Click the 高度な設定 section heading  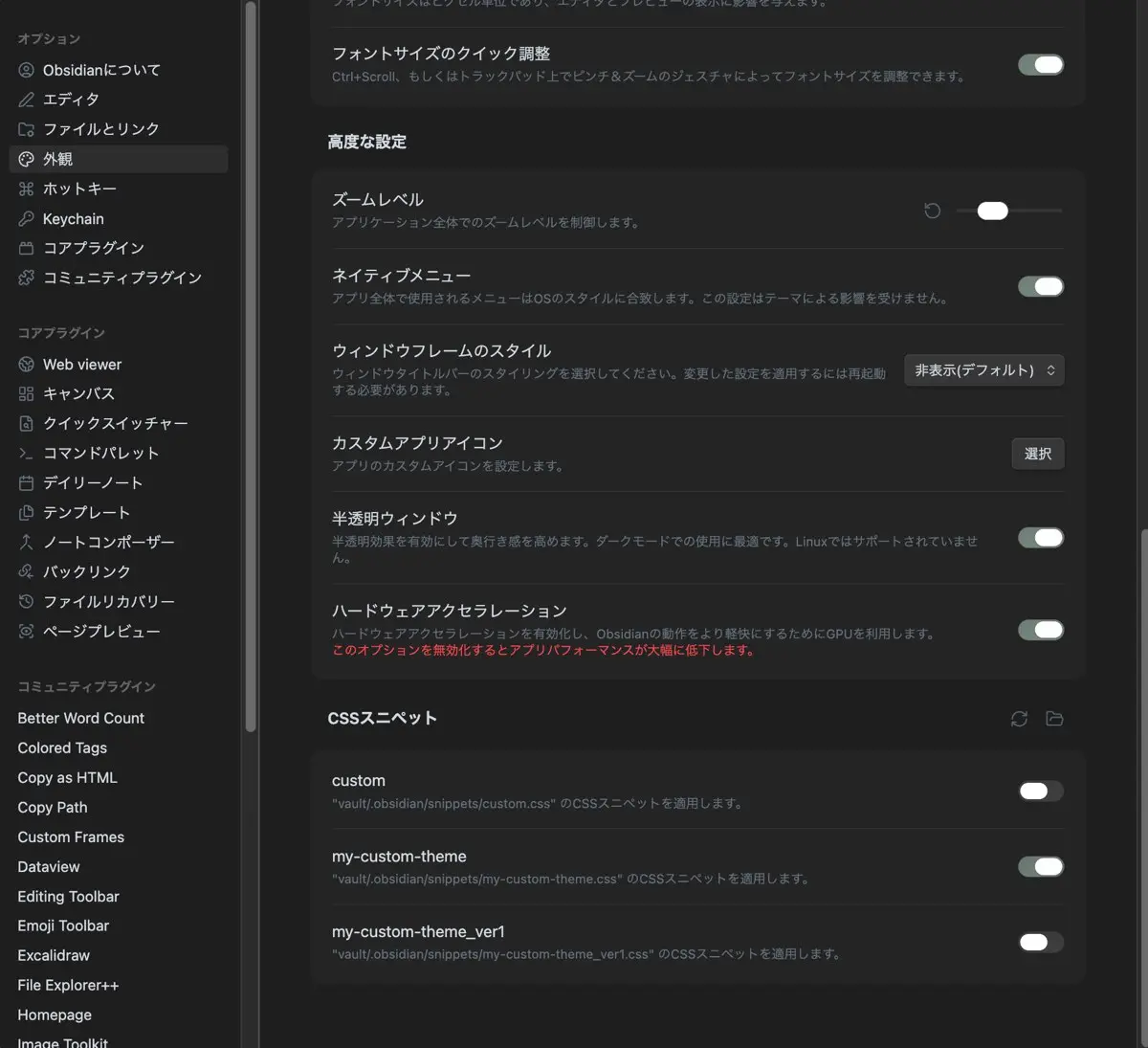(x=367, y=142)
